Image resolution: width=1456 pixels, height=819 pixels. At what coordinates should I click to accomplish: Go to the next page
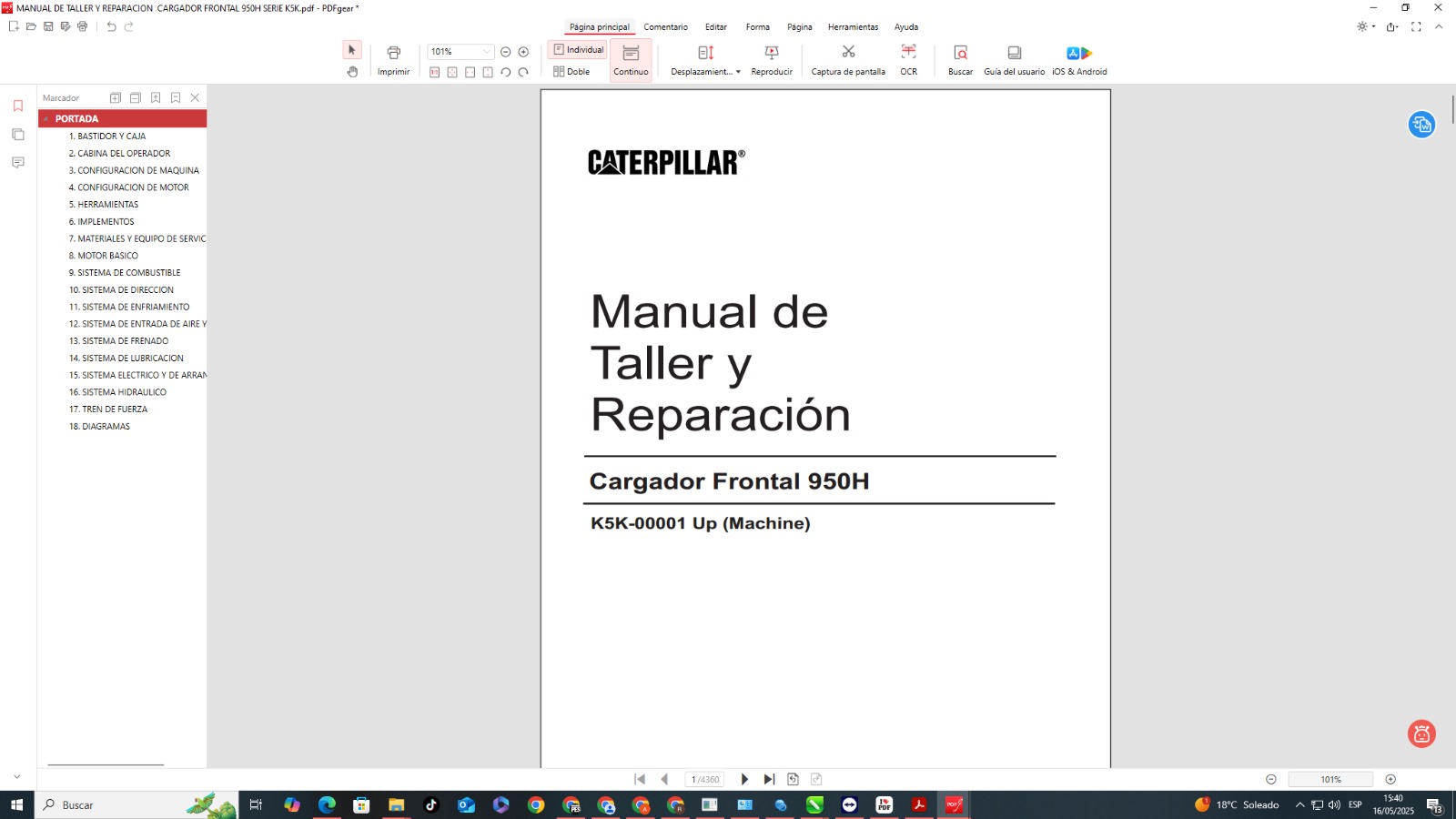744,779
